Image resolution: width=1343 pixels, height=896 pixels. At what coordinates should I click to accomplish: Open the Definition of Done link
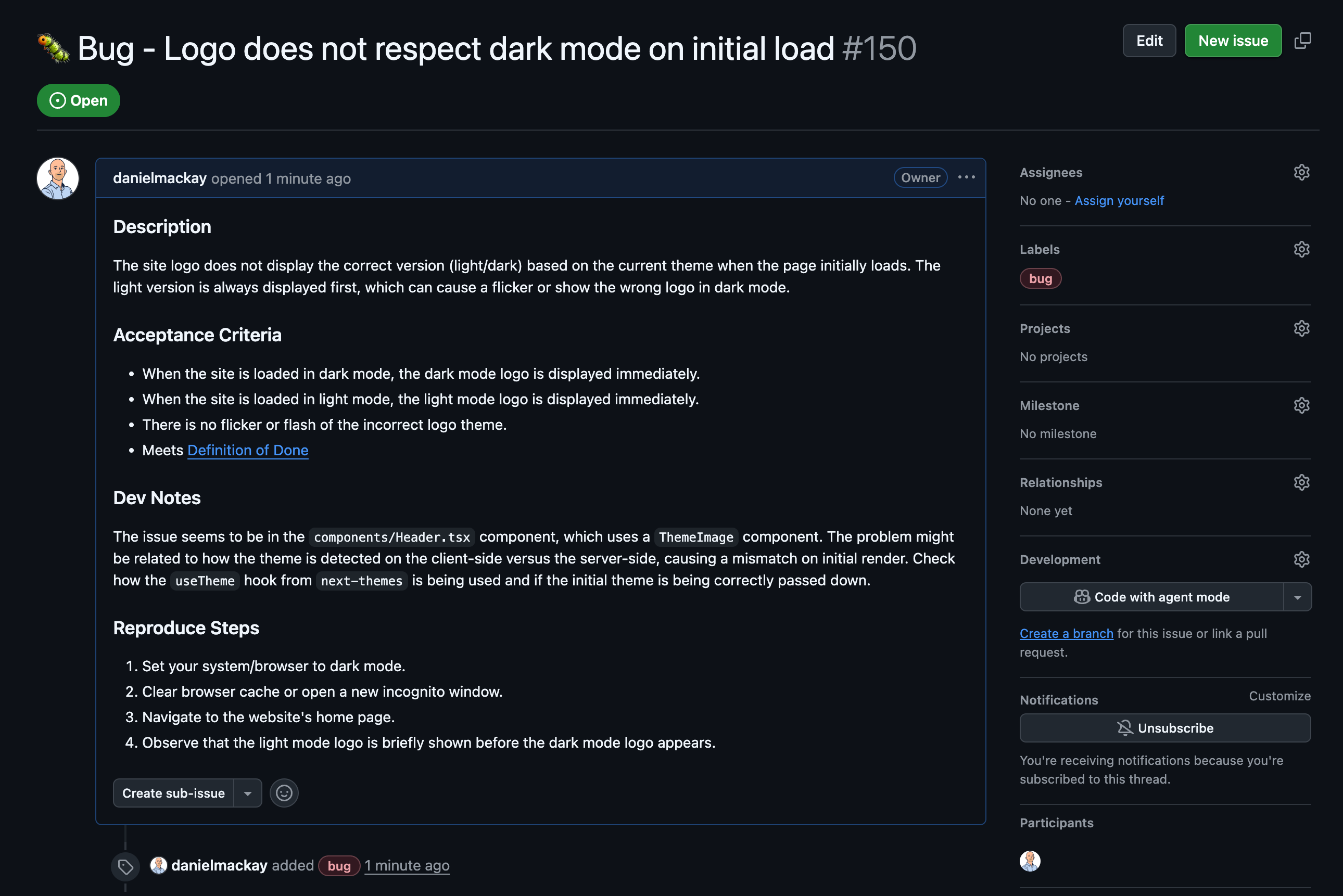pos(247,450)
